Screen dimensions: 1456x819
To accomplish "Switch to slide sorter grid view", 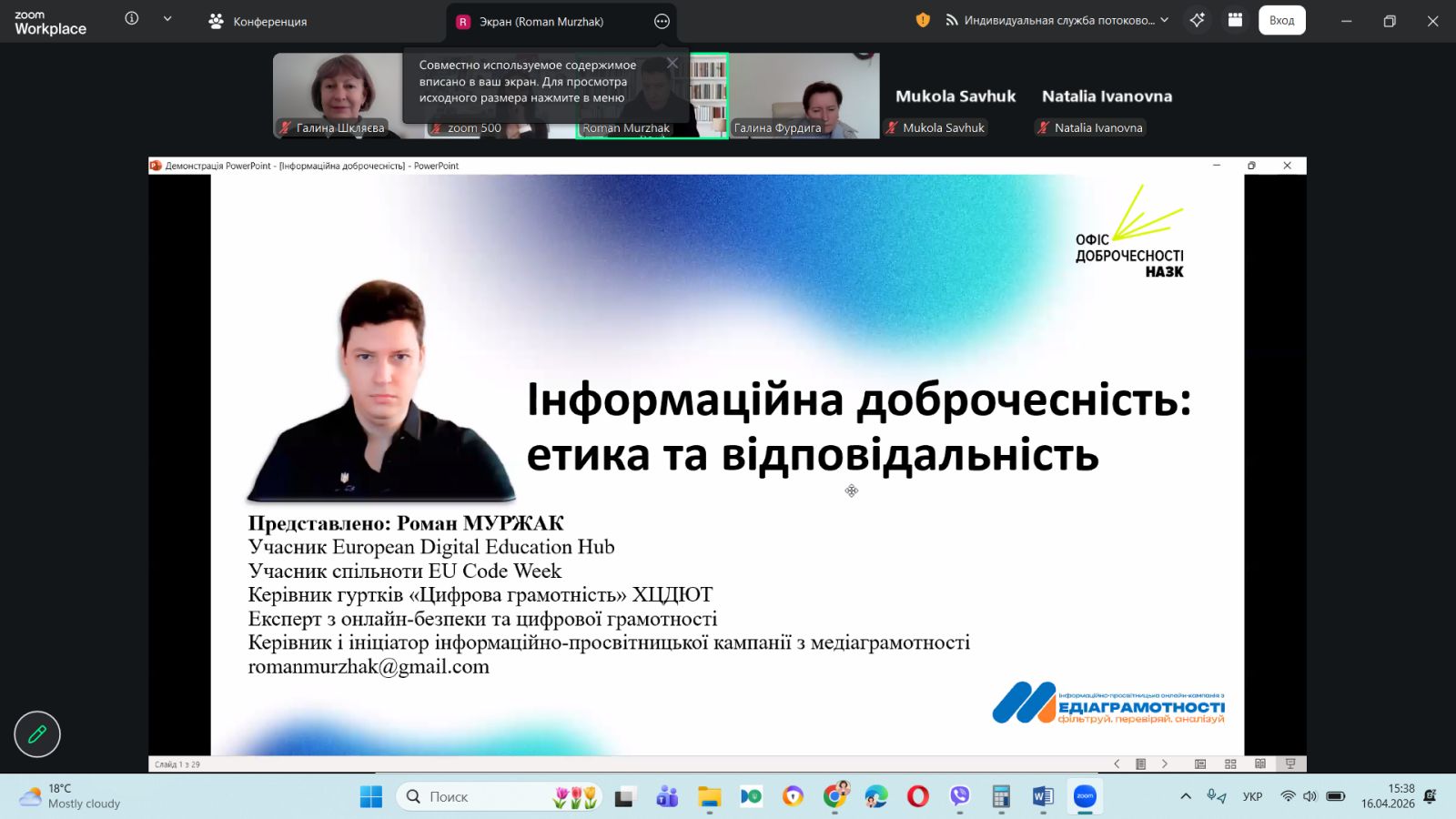I will click(1230, 764).
